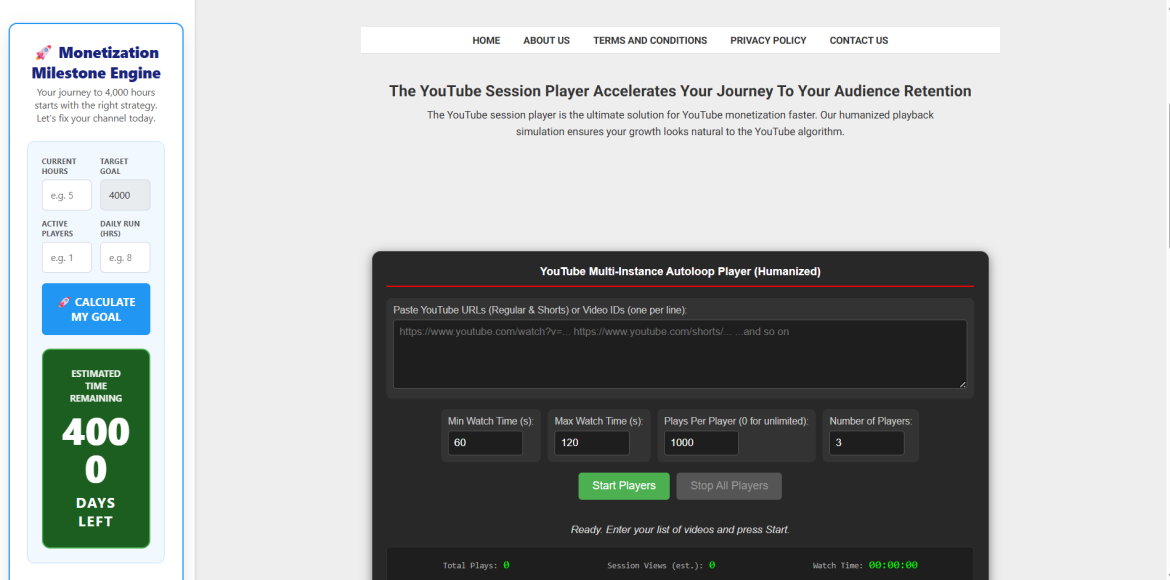The width and height of the screenshot is (1170, 580).
Task: Focus the Active Players input box
Action: coord(67,257)
